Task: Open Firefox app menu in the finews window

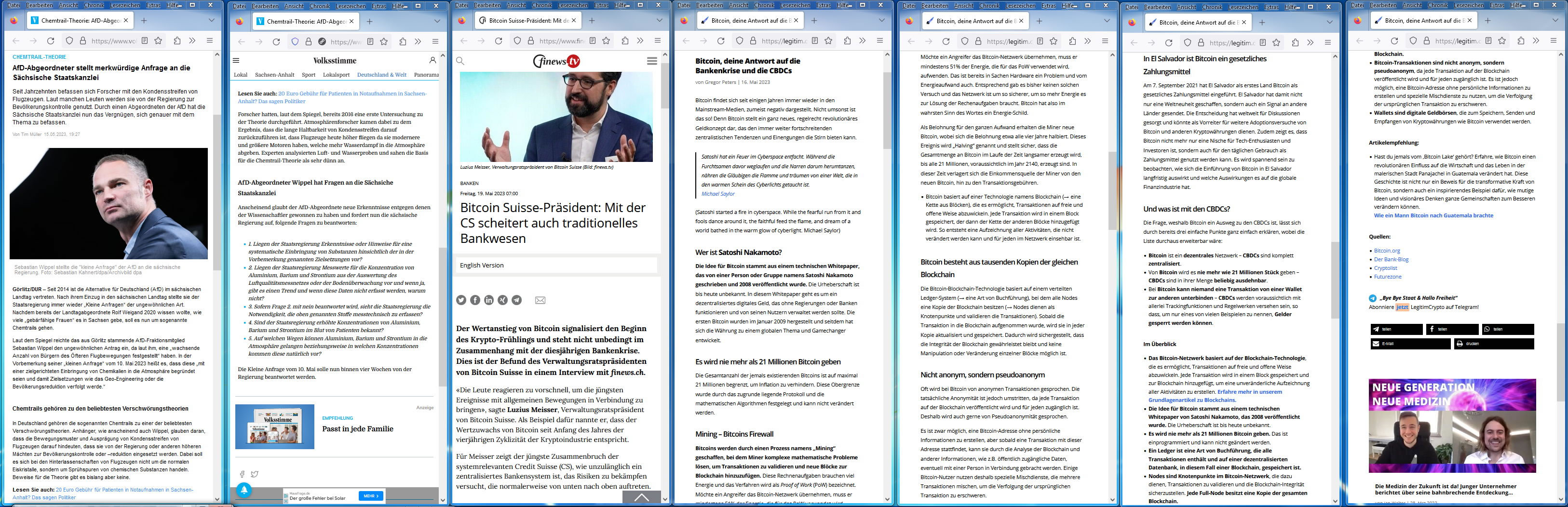Action: click(657, 41)
